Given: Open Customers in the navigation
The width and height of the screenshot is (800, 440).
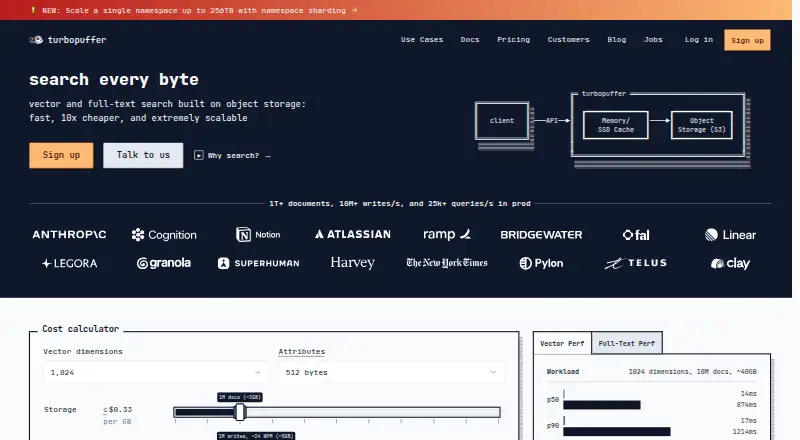Looking at the screenshot, I should (568, 40).
